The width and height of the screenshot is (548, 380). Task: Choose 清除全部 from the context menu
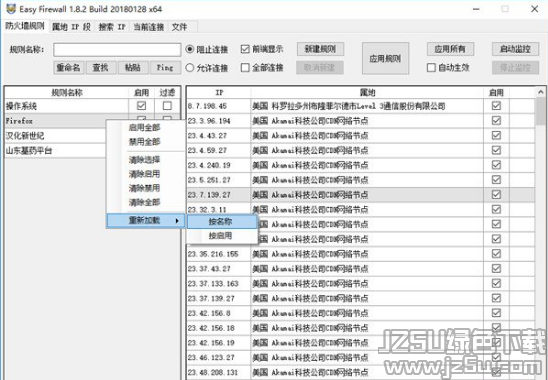tap(145, 202)
